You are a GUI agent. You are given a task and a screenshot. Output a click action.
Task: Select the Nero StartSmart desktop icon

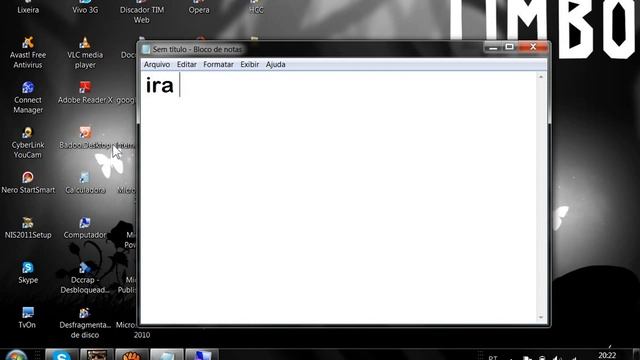pos(28,182)
